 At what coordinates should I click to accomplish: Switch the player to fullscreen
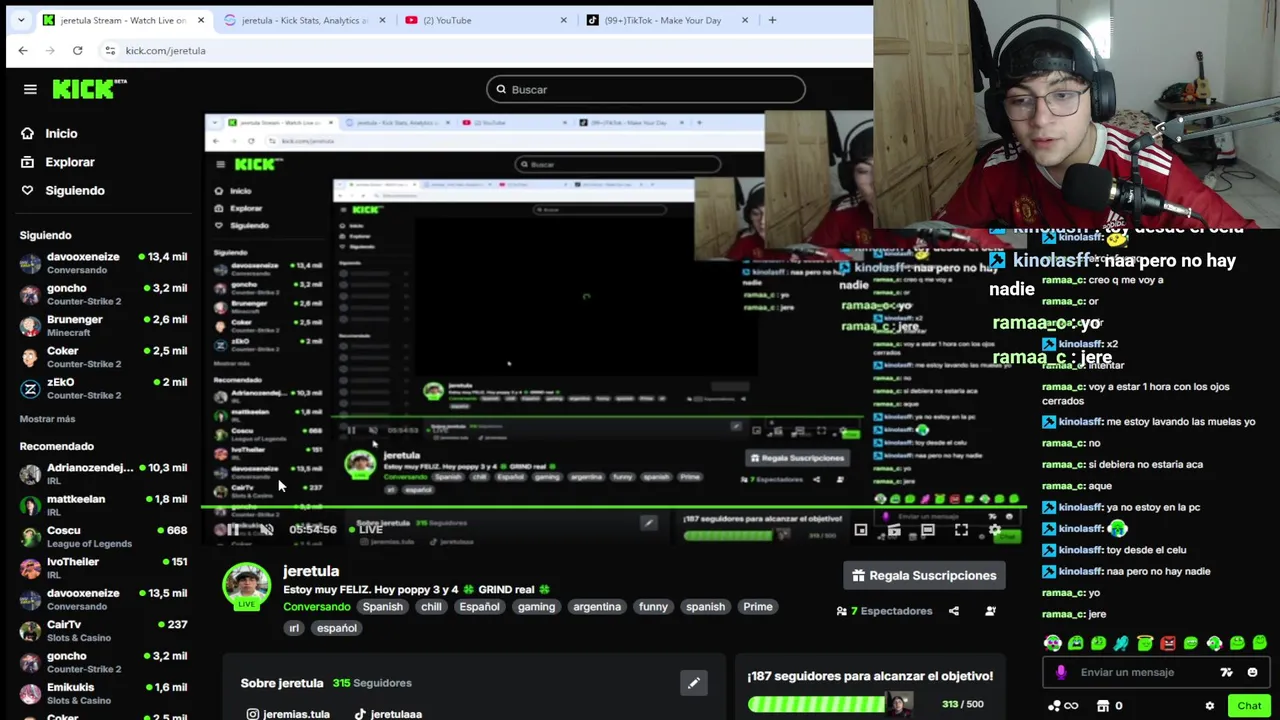[x=961, y=530]
